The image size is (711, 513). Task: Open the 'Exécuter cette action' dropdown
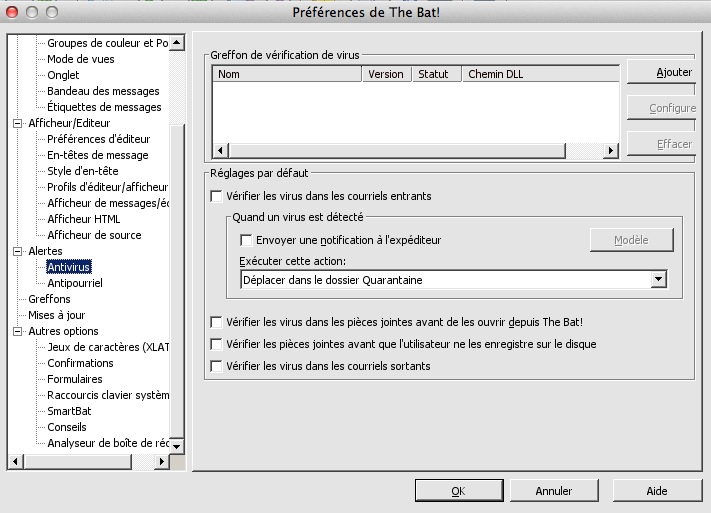657,281
